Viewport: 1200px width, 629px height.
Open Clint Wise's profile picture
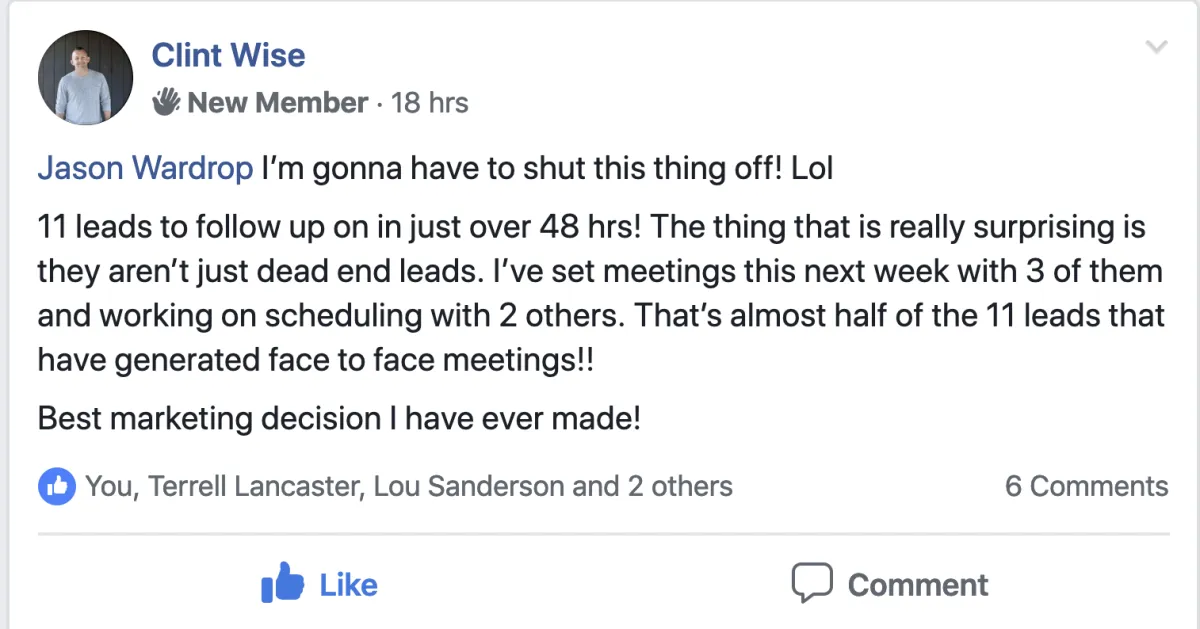pyautogui.click(x=85, y=77)
